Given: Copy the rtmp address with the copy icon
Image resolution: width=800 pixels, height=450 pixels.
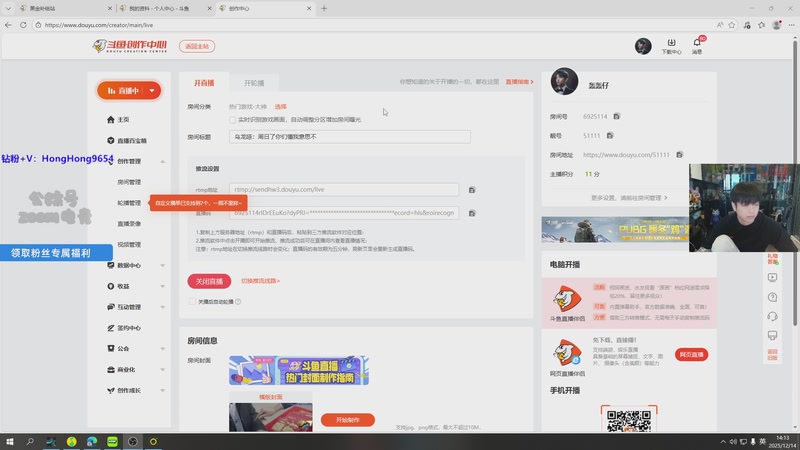Looking at the screenshot, I should pos(472,189).
